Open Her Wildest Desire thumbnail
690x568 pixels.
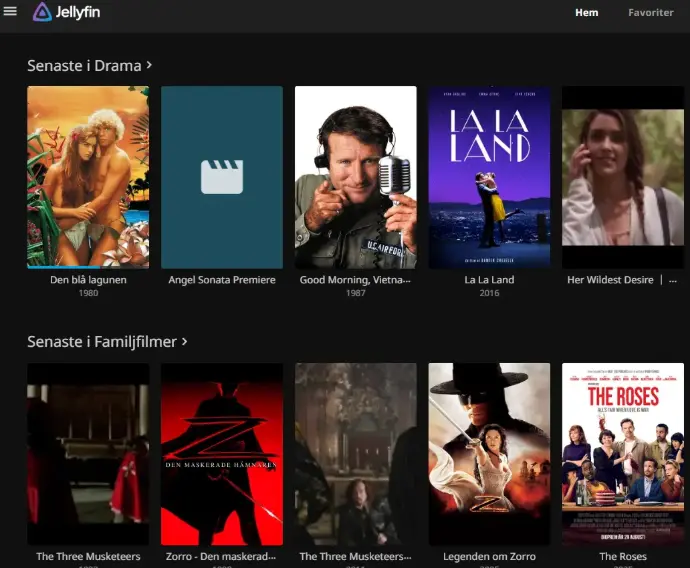[x=623, y=176]
